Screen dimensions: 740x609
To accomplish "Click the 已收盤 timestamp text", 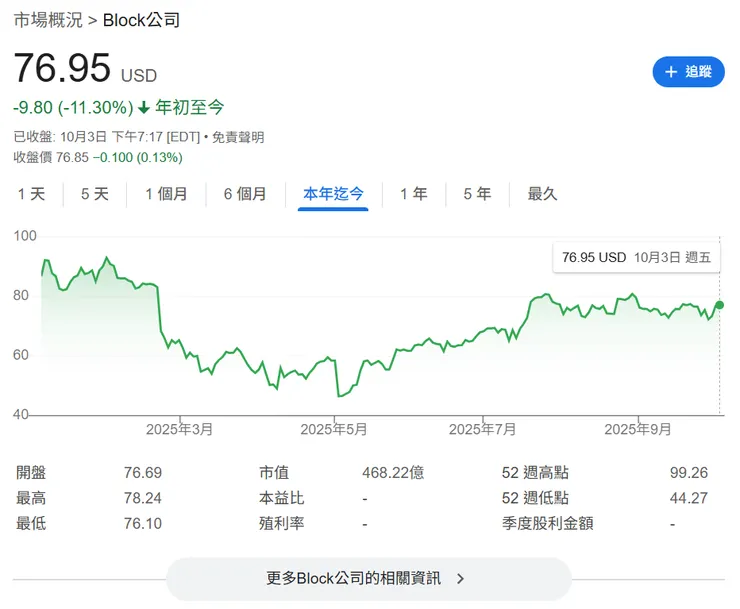I will (x=107, y=137).
